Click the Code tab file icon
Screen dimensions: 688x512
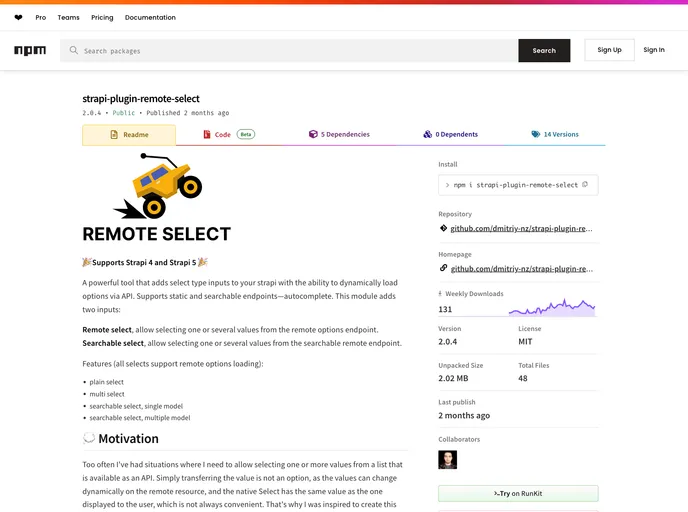(x=207, y=134)
